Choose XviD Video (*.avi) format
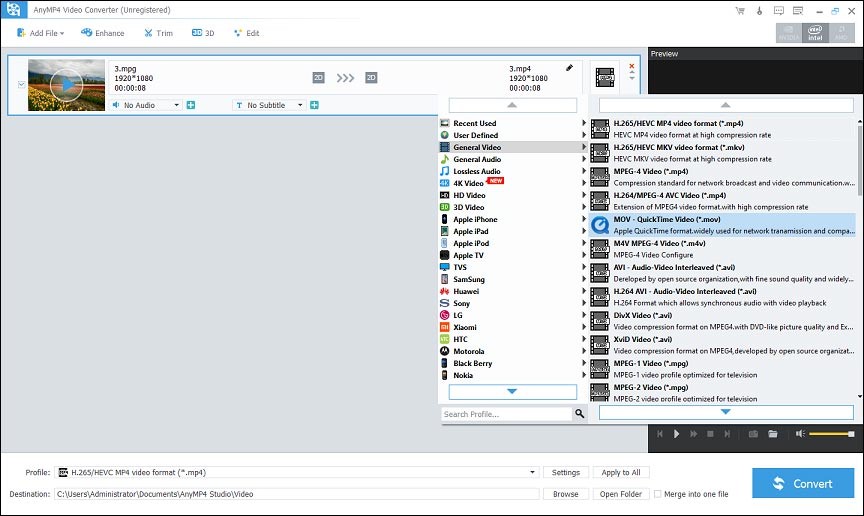The image size is (864, 516). coord(722,345)
